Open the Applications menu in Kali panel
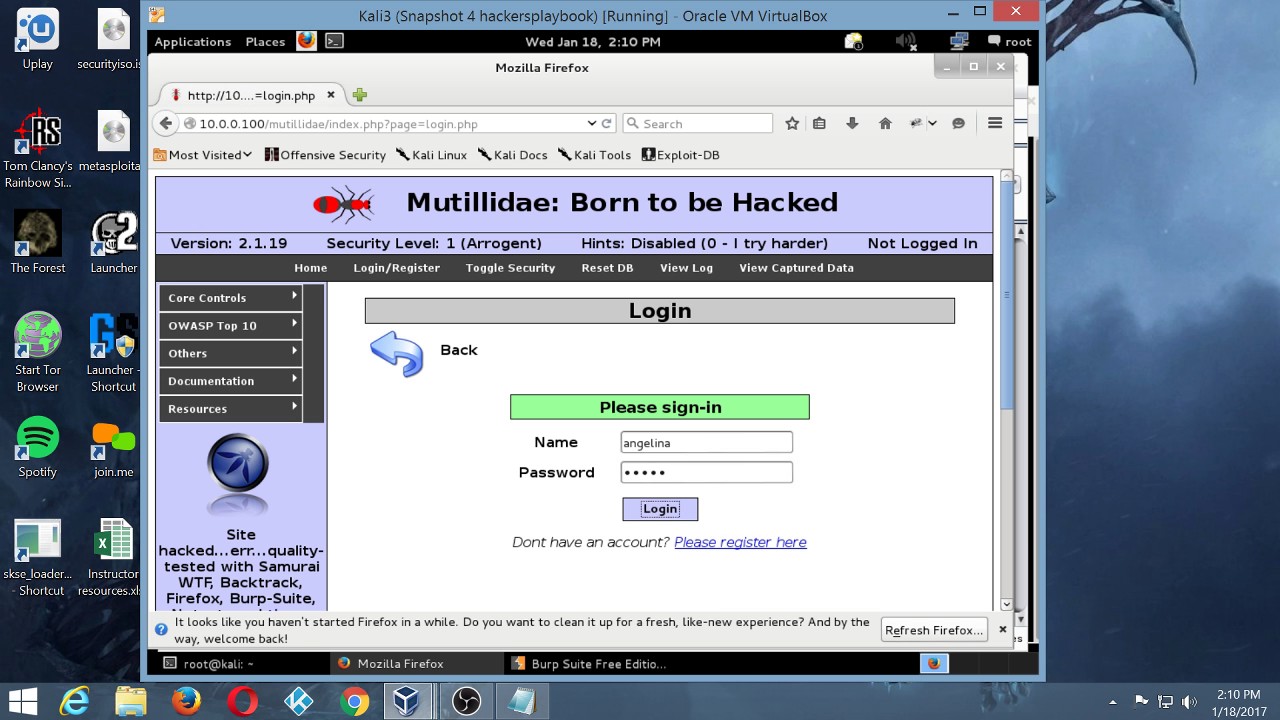Viewport: 1280px width, 720px height. point(192,41)
